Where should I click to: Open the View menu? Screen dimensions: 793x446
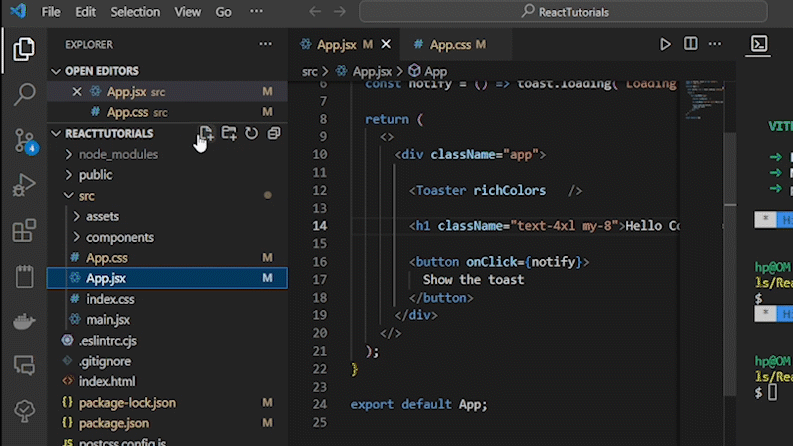187,12
